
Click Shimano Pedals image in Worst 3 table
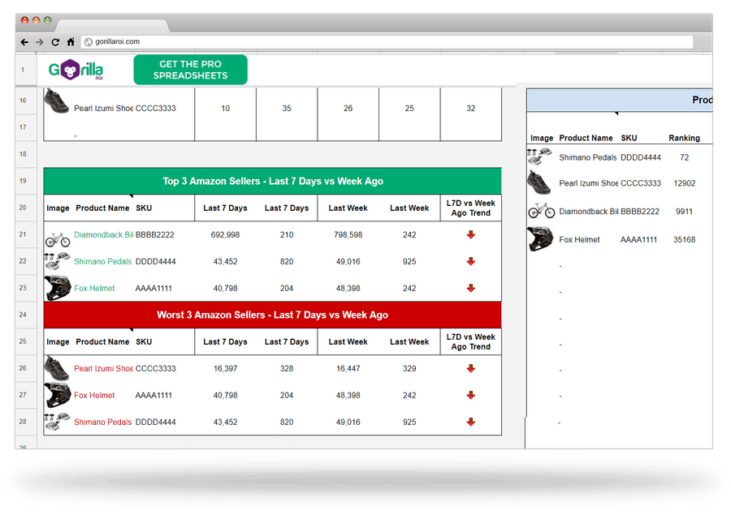[57, 422]
